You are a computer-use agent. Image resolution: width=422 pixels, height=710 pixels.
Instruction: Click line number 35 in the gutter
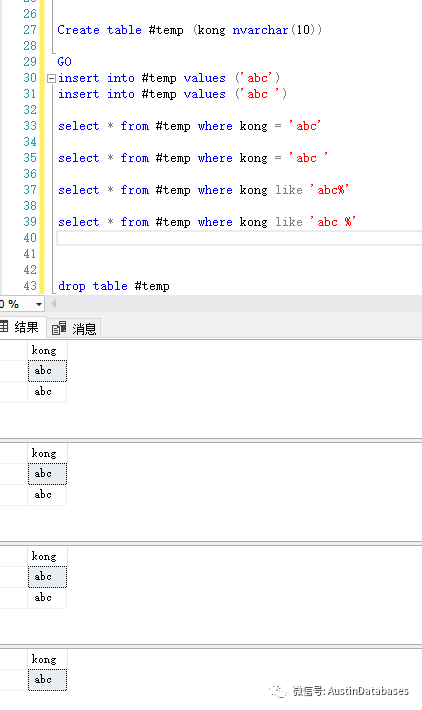pyautogui.click(x=30, y=158)
